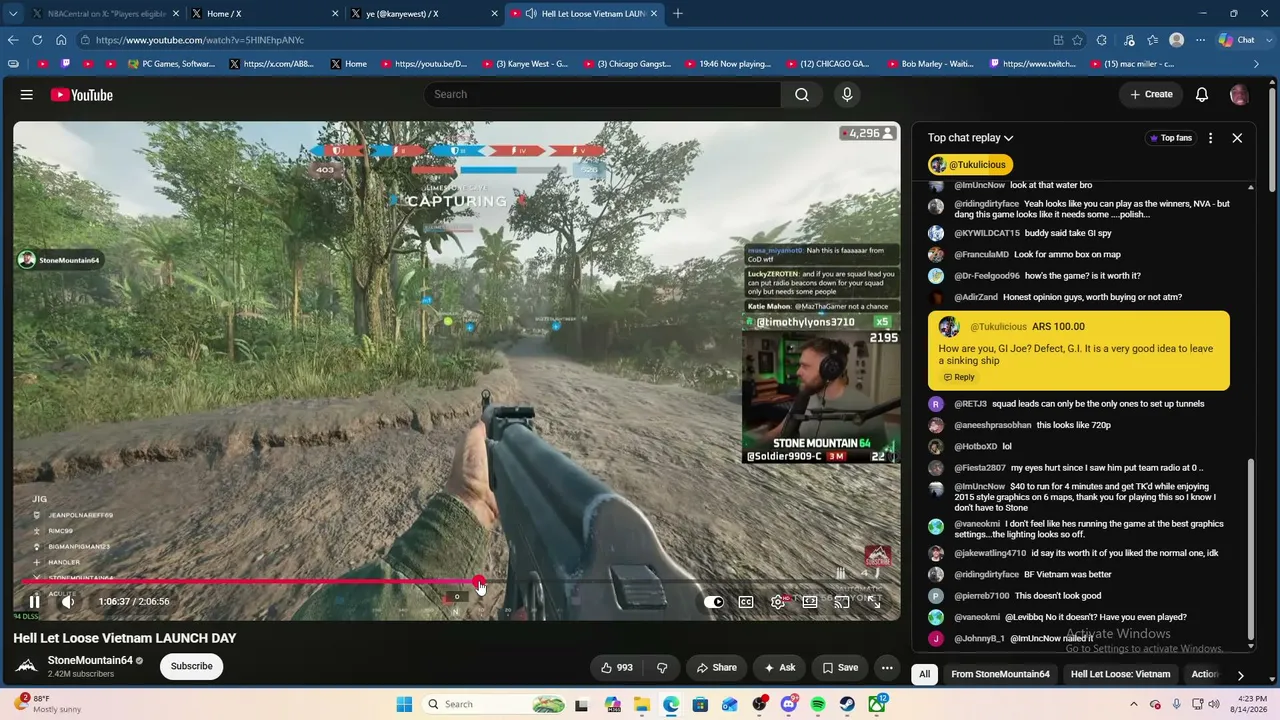This screenshot has height=720, width=1280.
Task: Open Kanye West bookmark
Action: click(526, 64)
